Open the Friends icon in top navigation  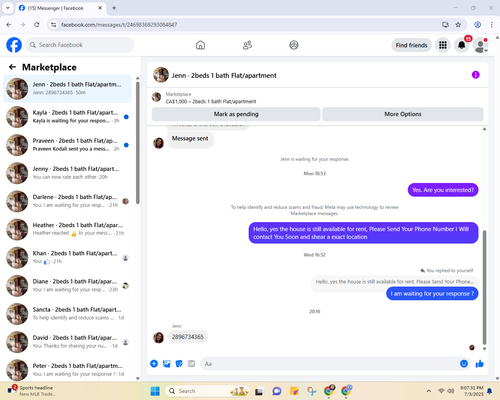tap(247, 45)
